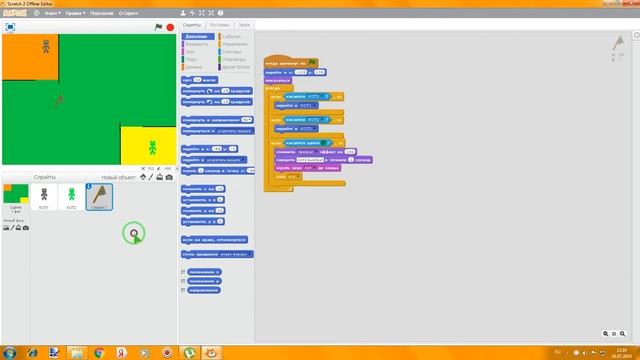The width and height of the screenshot is (640, 360).
Task: Switch the stage to full screen mode
Action: point(10,27)
